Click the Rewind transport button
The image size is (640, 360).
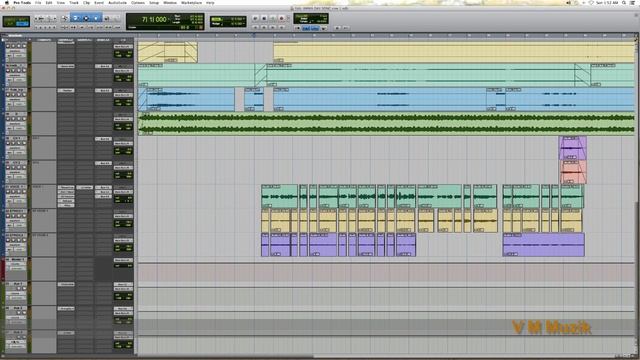tap(264, 27)
